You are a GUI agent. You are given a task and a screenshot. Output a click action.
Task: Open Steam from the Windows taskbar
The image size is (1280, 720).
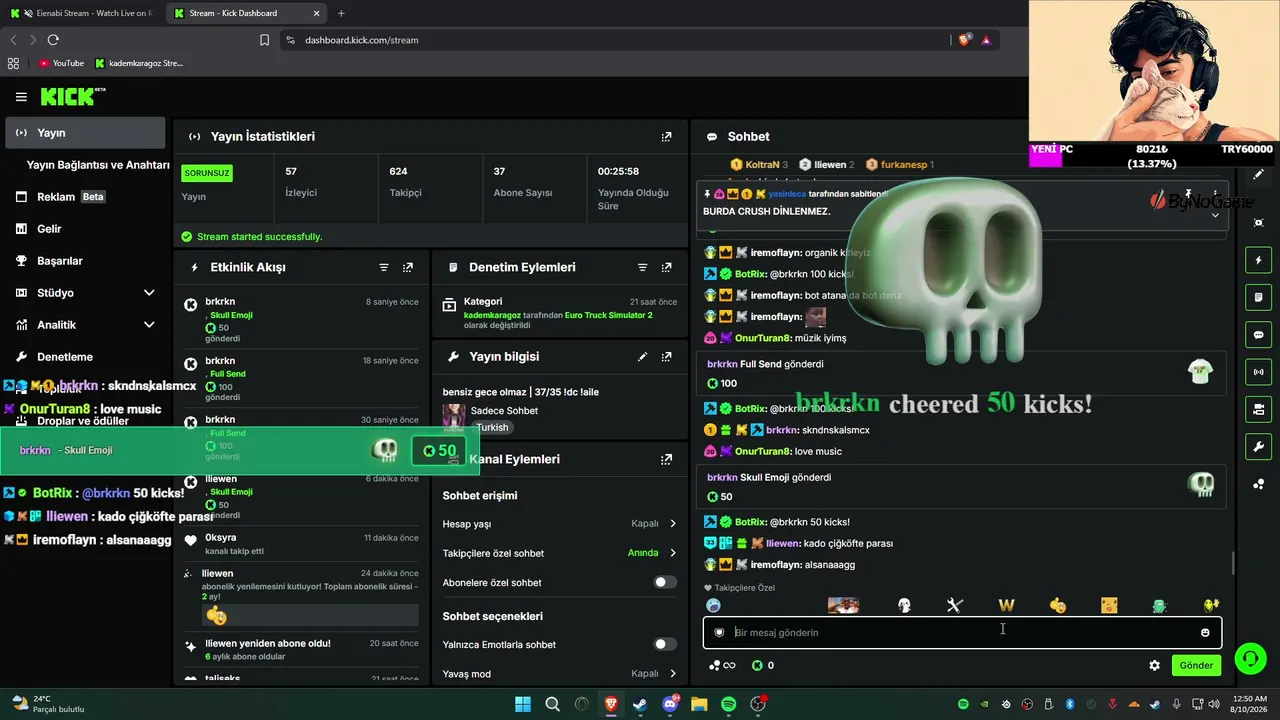[x=640, y=704]
